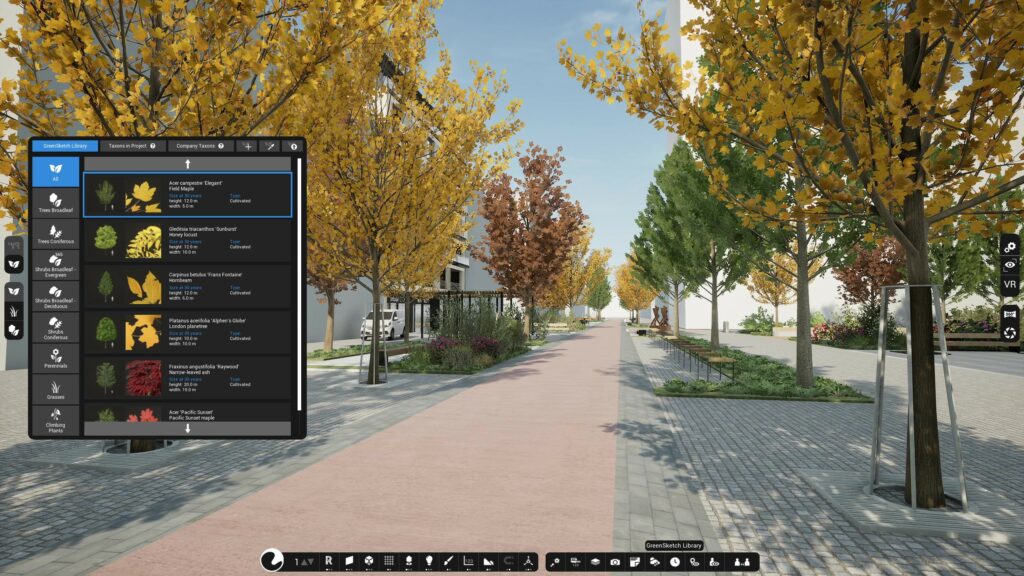Open the info icon in library panel
Screen dimensions: 1024x576
(294, 146)
